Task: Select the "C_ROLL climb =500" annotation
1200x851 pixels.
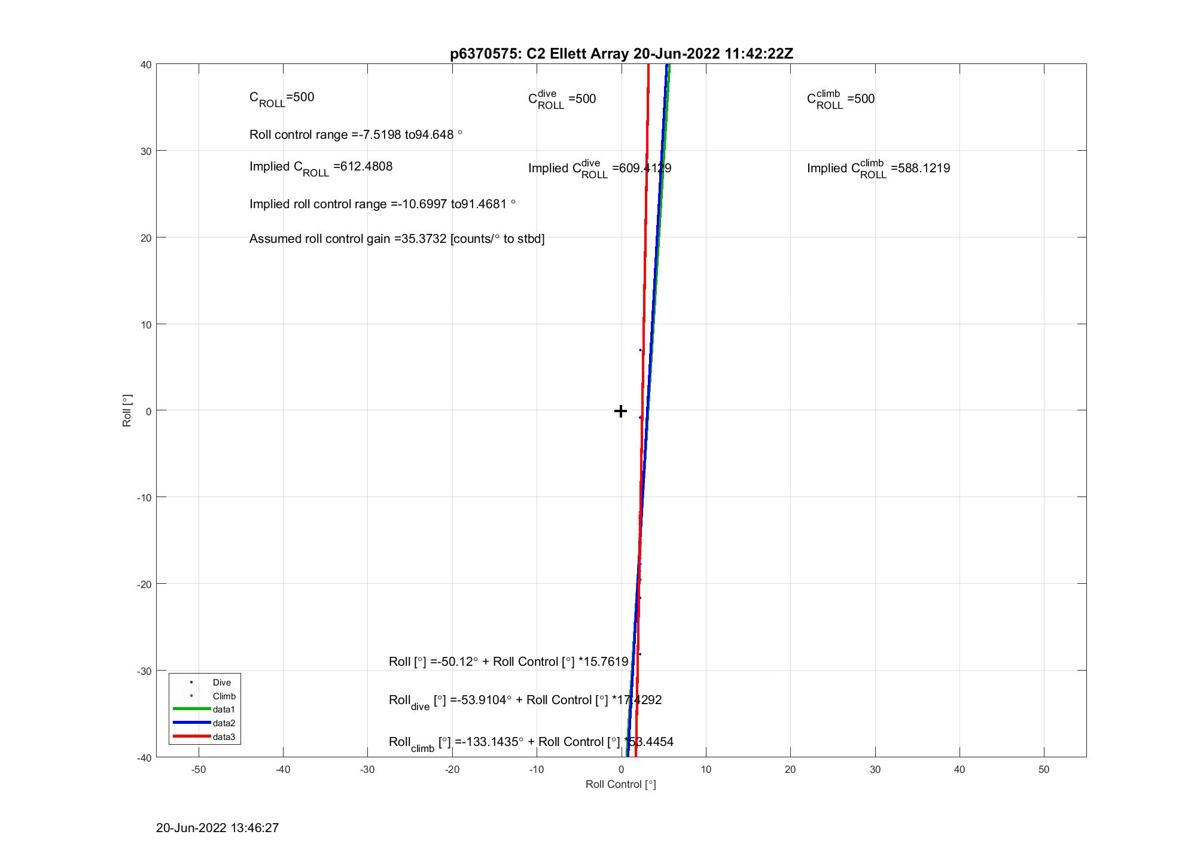Action: 841,99
